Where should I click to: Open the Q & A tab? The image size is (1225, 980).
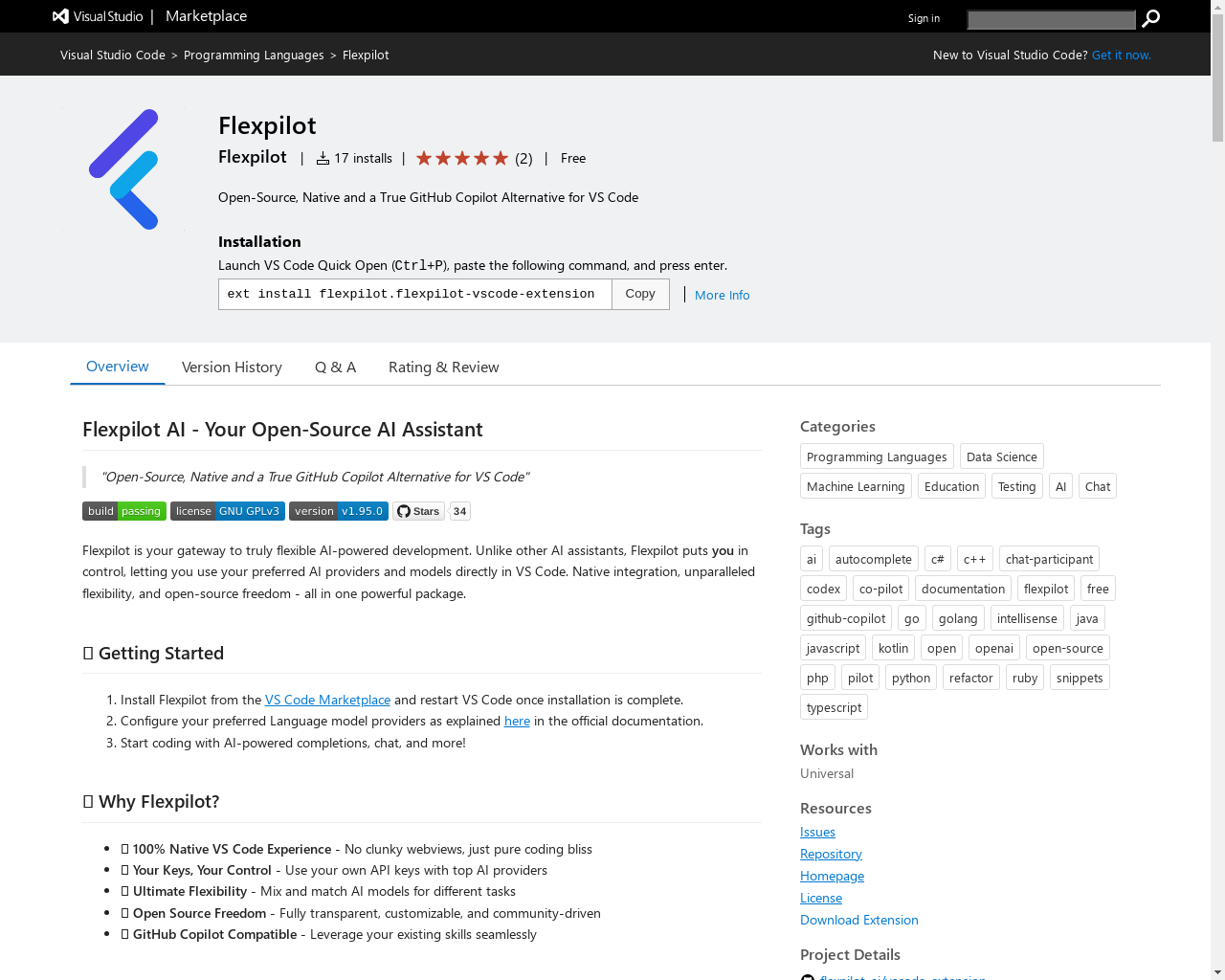(335, 367)
